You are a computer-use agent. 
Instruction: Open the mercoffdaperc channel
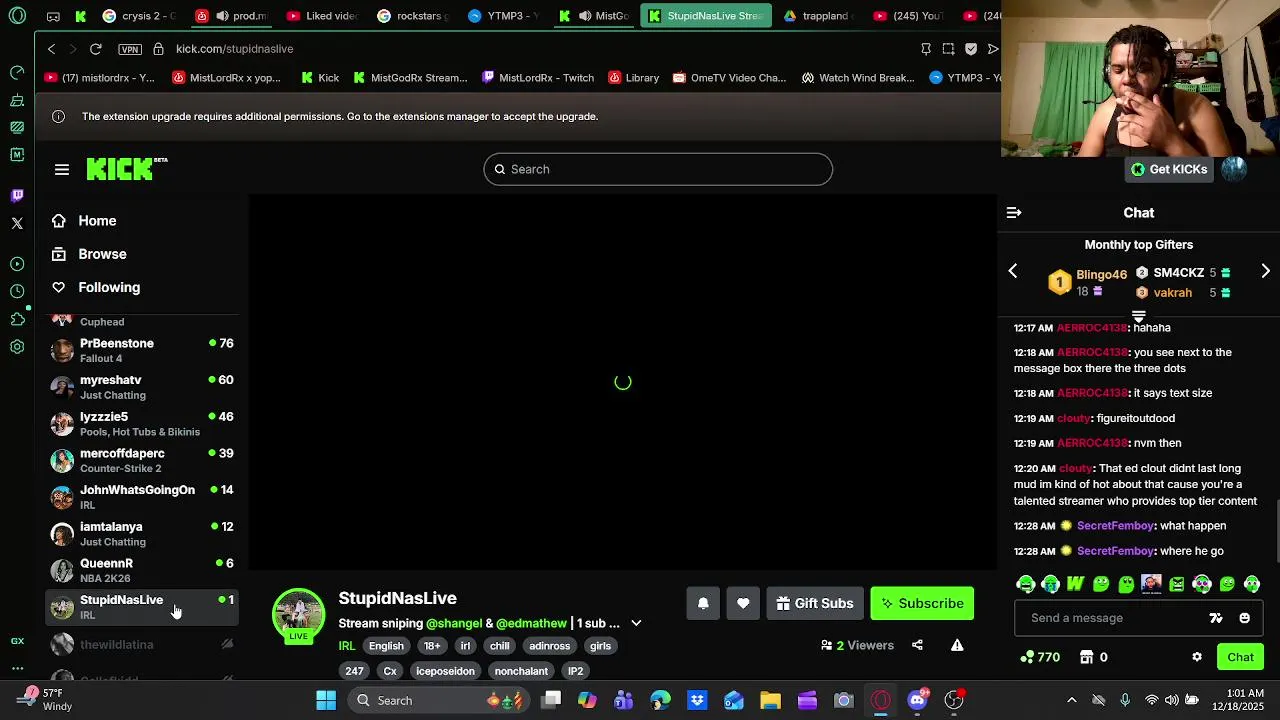(142, 460)
